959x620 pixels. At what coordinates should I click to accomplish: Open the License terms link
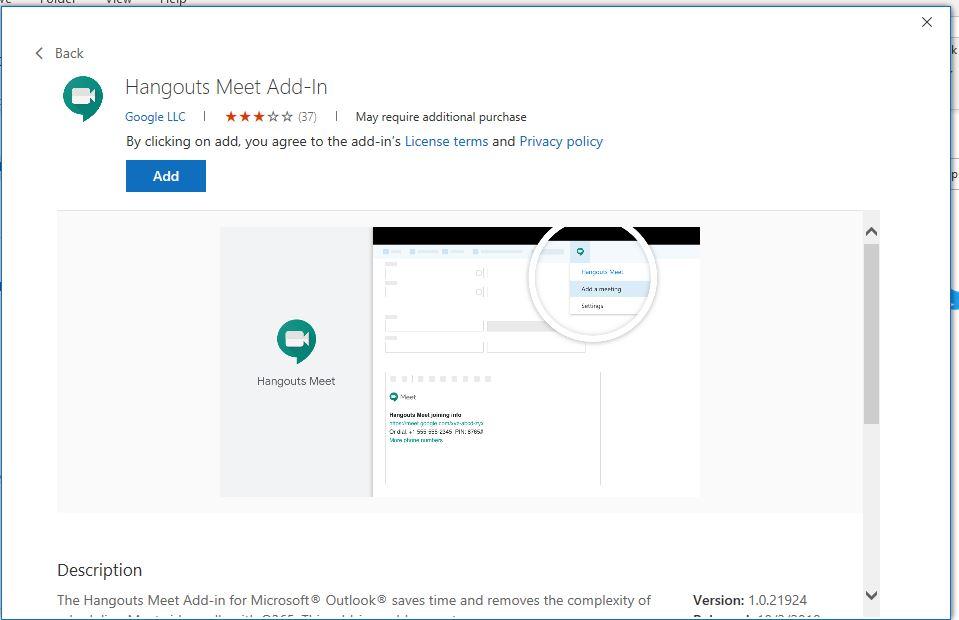446,141
